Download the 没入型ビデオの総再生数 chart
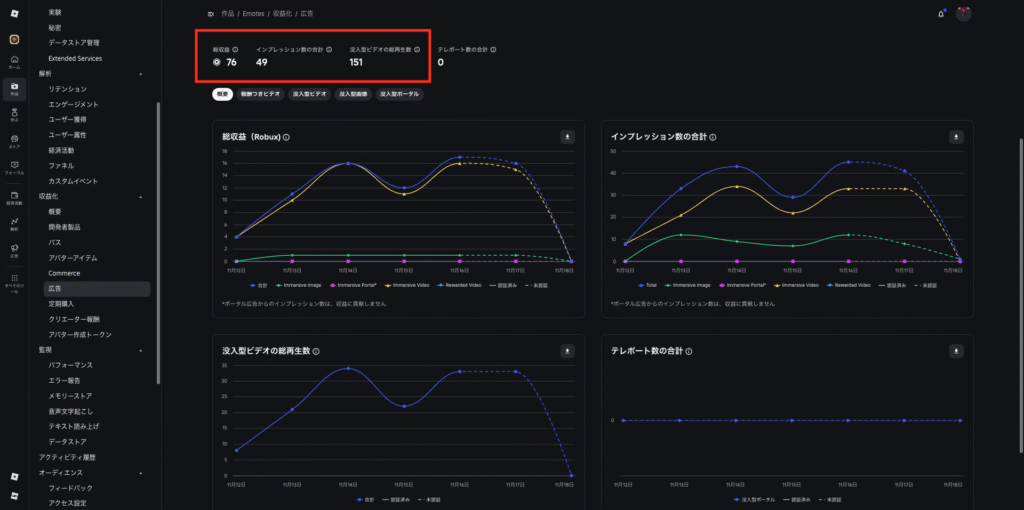This screenshot has width=1024, height=510. 567,351
